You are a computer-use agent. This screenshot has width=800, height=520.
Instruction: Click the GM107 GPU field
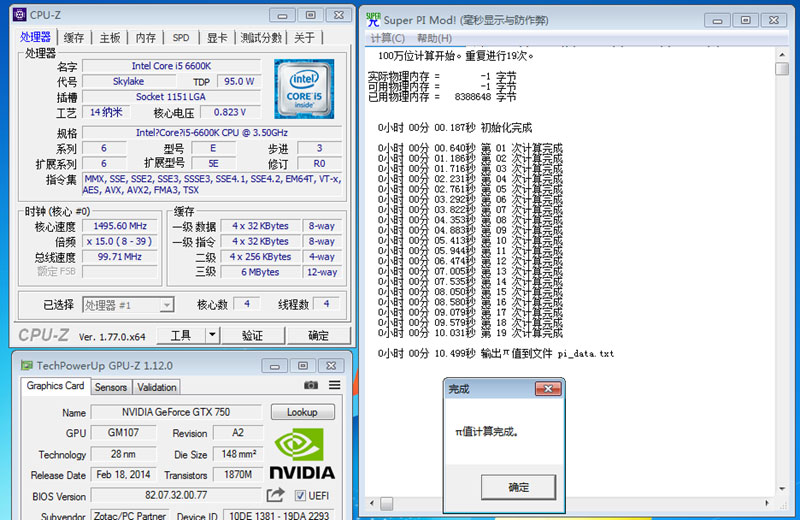(x=123, y=432)
